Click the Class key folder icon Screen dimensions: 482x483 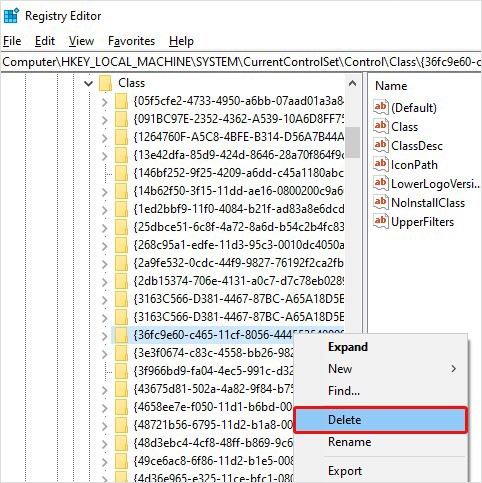[x=105, y=83]
